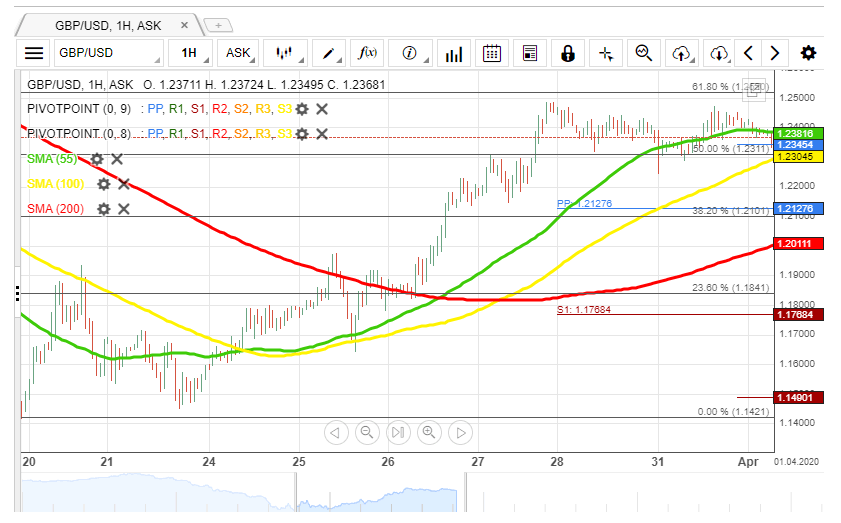
Task: Remove the SMA (55) indicator
Action: click(x=117, y=159)
